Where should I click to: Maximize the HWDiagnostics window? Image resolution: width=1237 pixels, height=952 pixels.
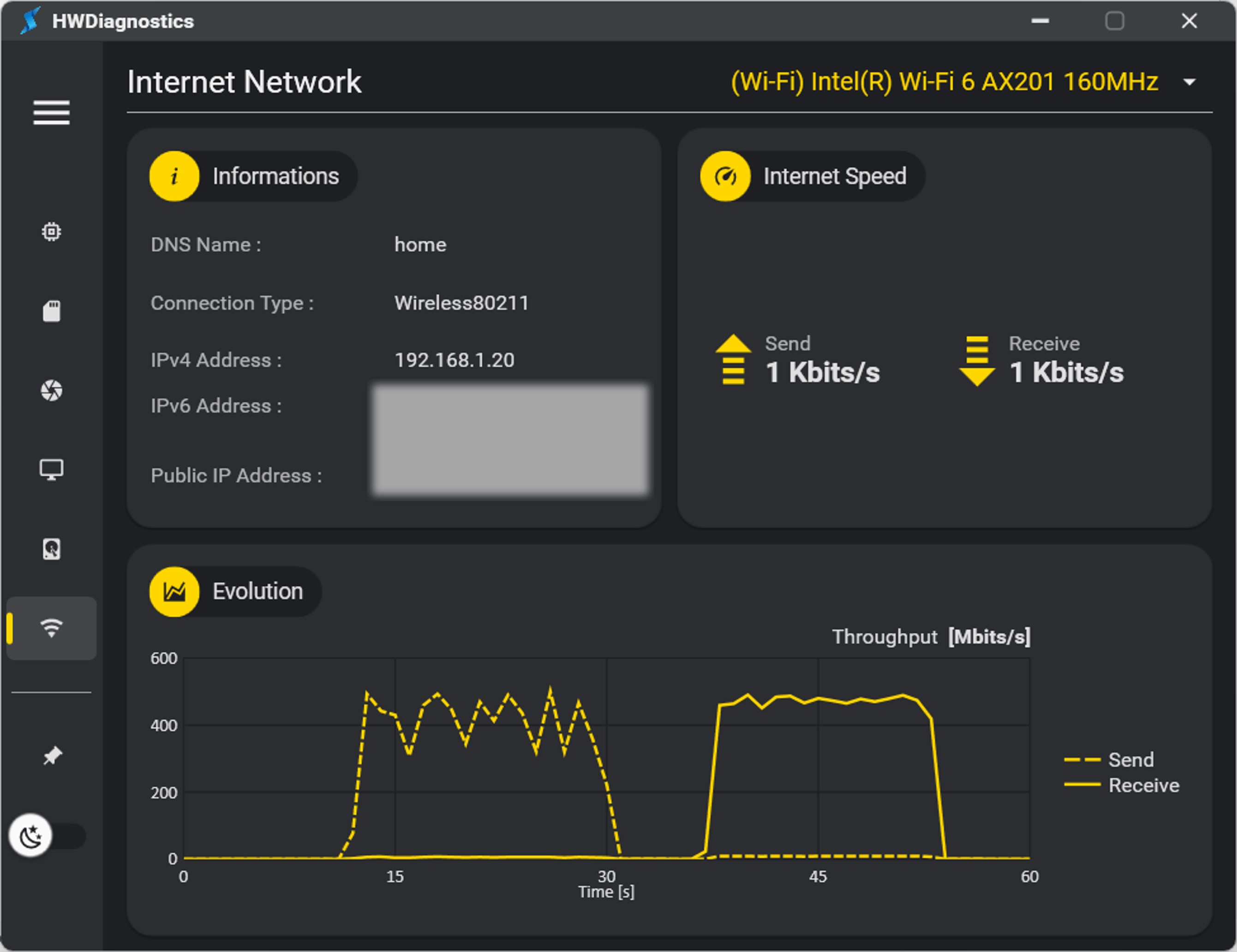1114,21
